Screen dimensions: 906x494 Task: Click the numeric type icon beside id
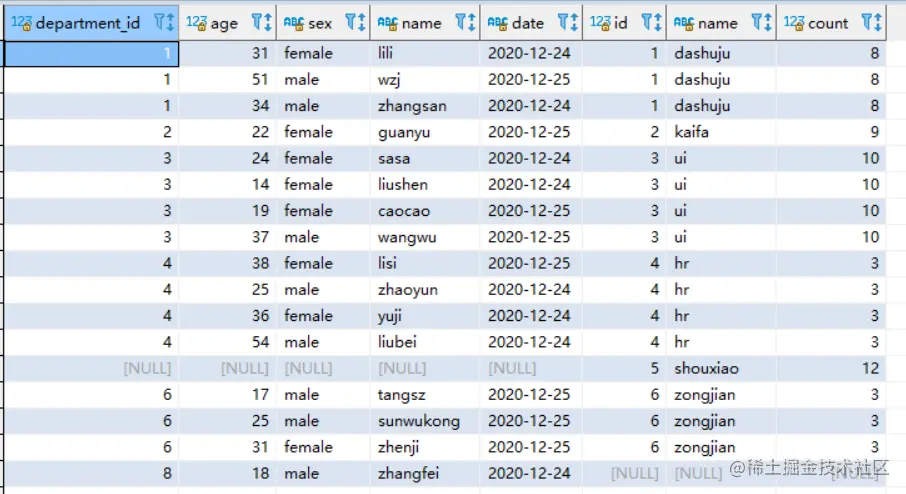click(x=600, y=23)
